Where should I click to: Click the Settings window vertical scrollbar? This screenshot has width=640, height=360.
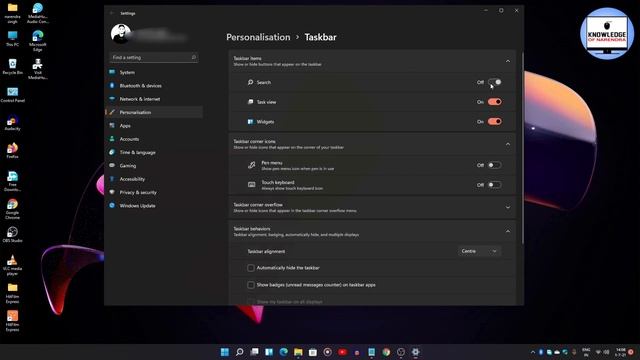click(x=522, y=149)
